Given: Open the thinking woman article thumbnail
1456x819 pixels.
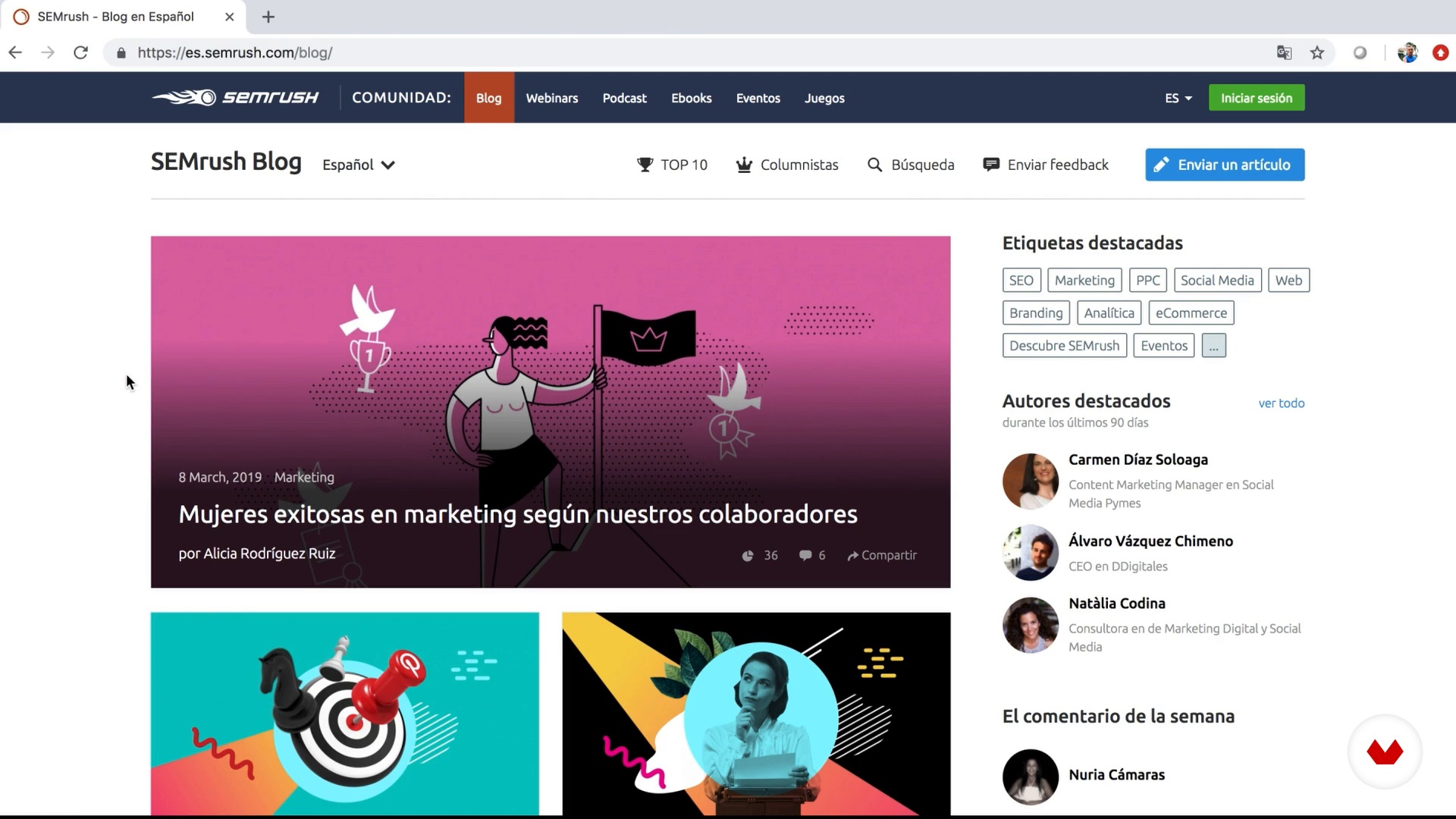Looking at the screenshot, I should coord(756,714).
